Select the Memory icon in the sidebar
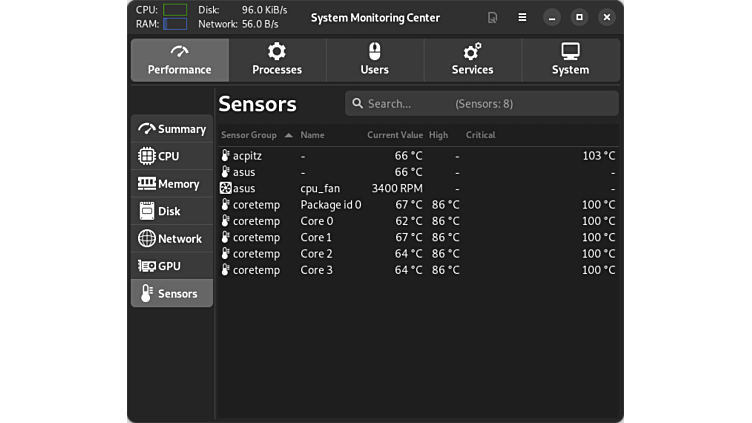This screenshot has width=752, height=423. click(147, 184)
